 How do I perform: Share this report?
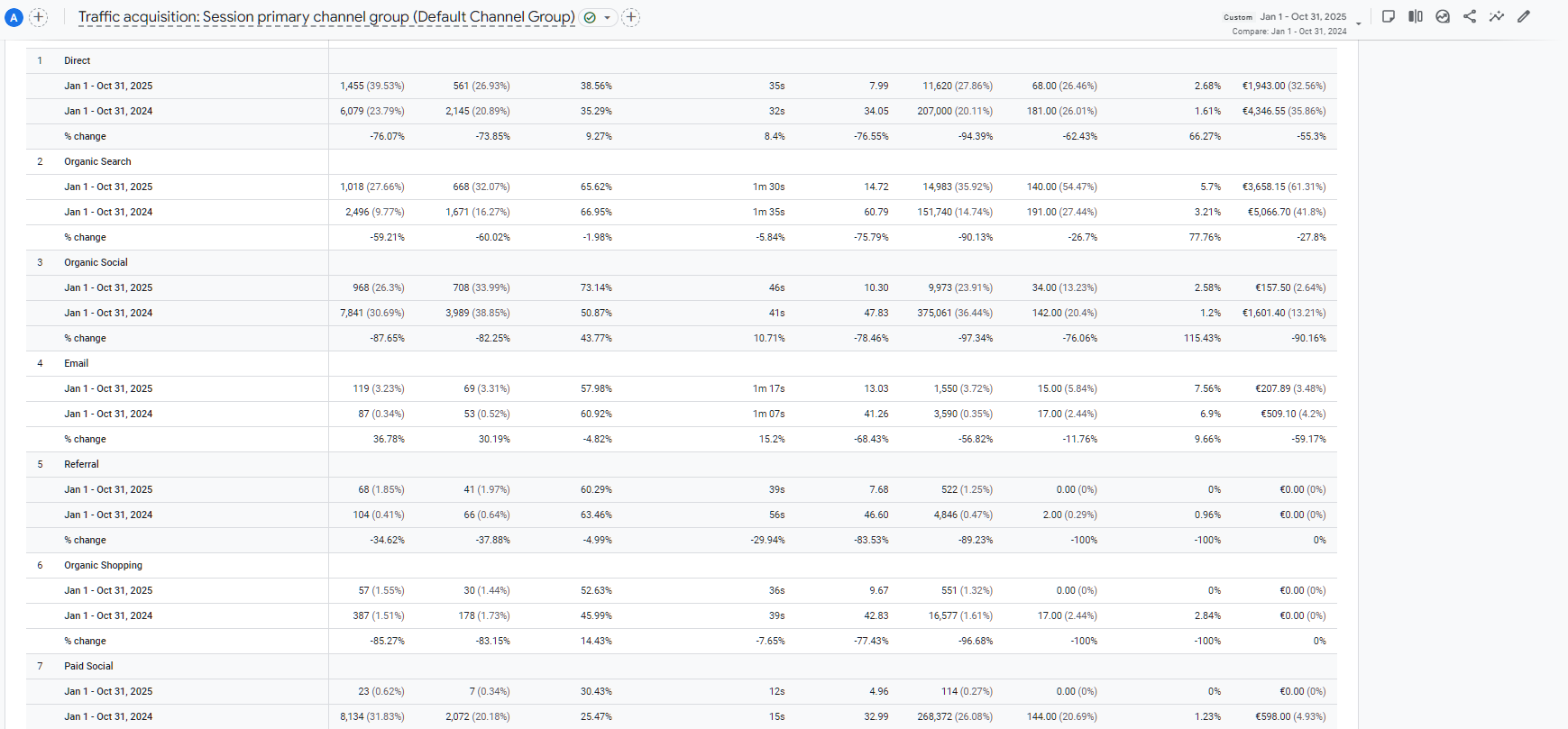[x=1470, y=16]
